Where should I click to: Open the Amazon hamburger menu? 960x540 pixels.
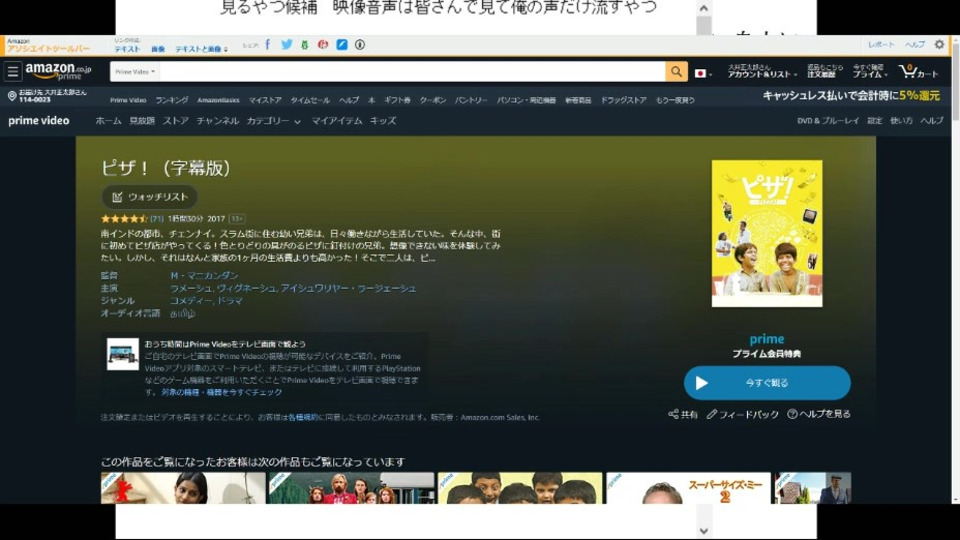pos(13,72)
